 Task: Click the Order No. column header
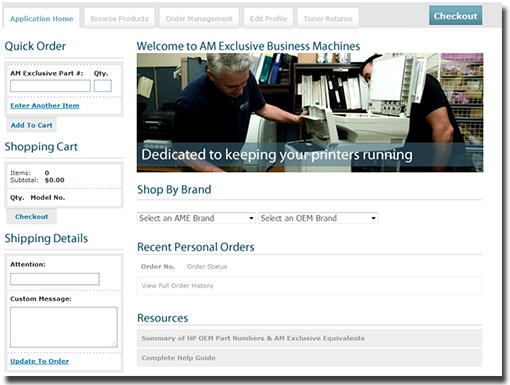pyautogui.click(x=158, y=267)
